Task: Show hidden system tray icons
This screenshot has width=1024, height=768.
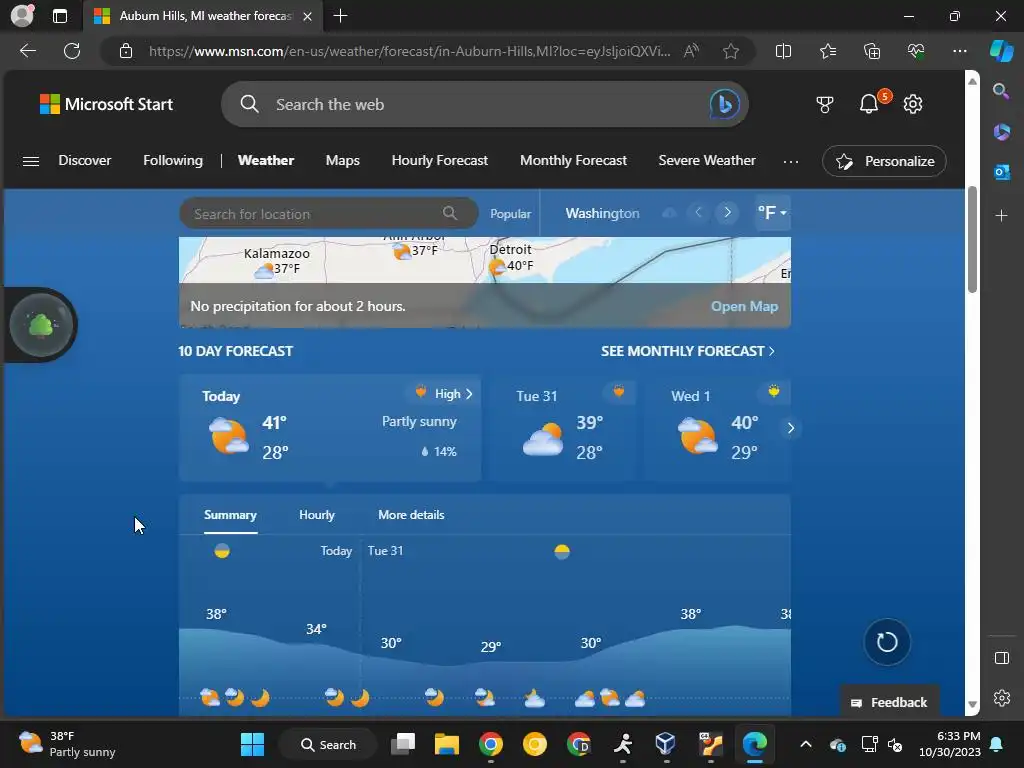Action: coord(805,744)
